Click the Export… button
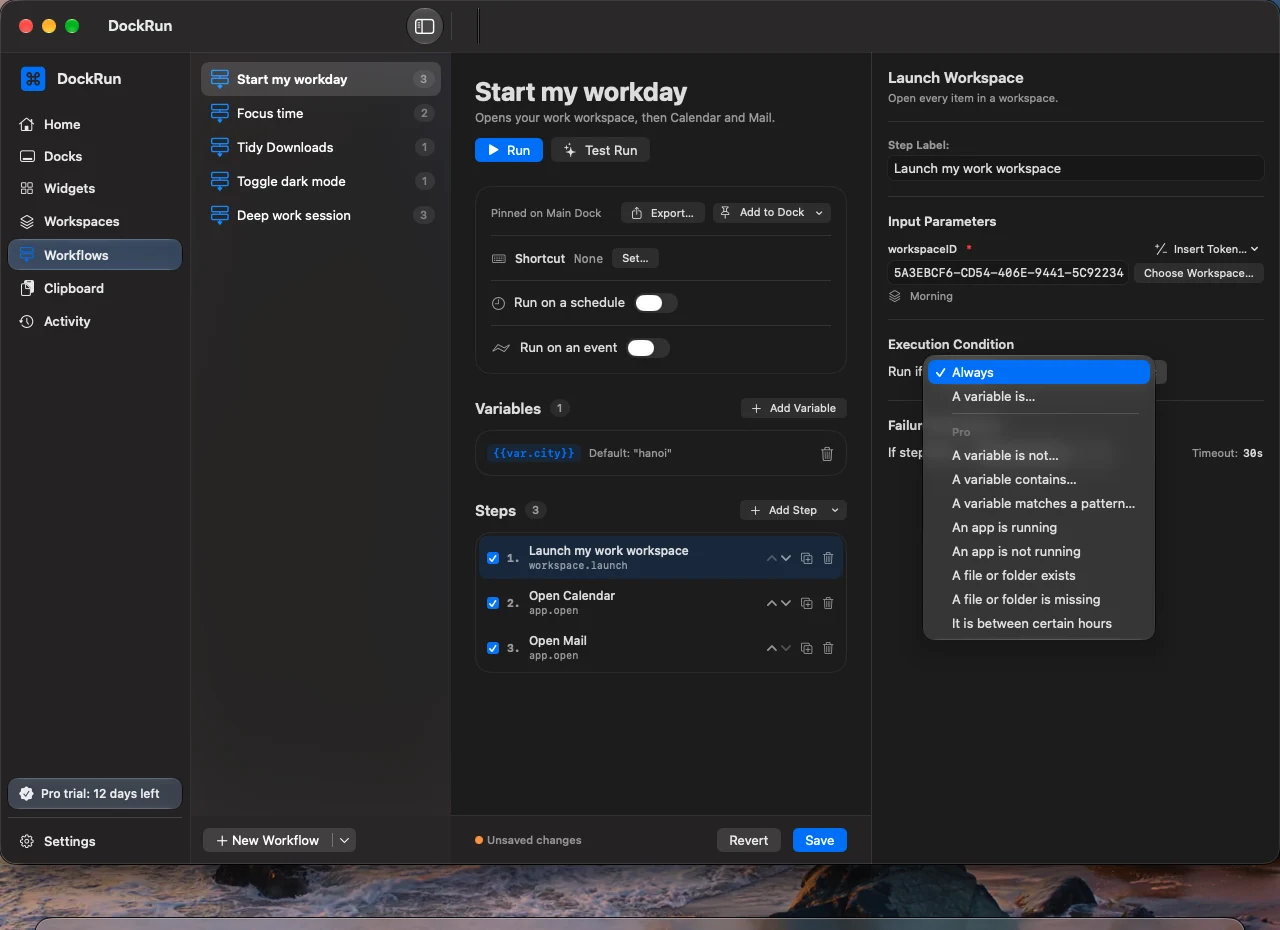Screen dimensions: 1280x930 663,213
